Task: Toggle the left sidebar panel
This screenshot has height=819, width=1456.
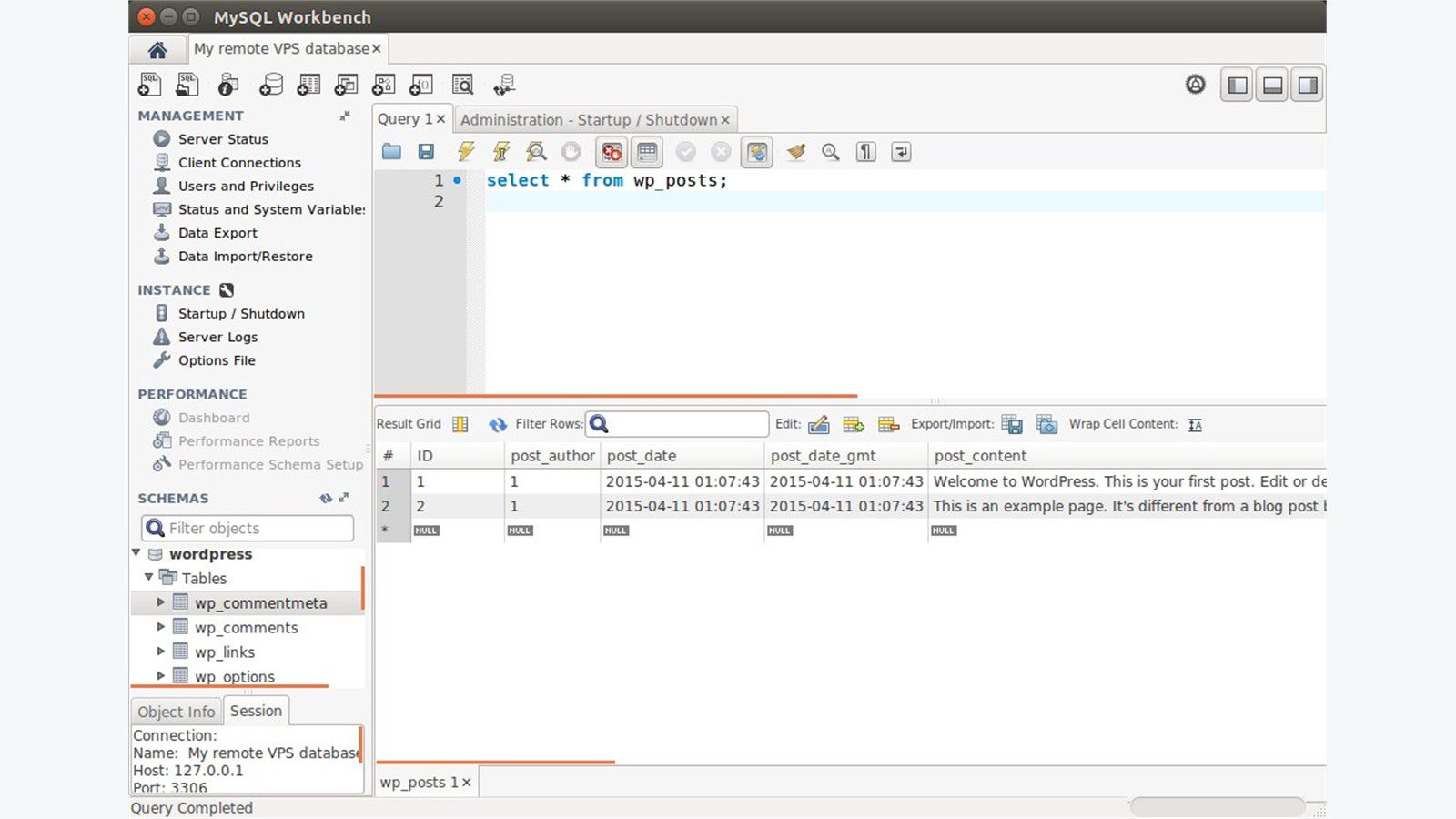Action: point(1237,86)
